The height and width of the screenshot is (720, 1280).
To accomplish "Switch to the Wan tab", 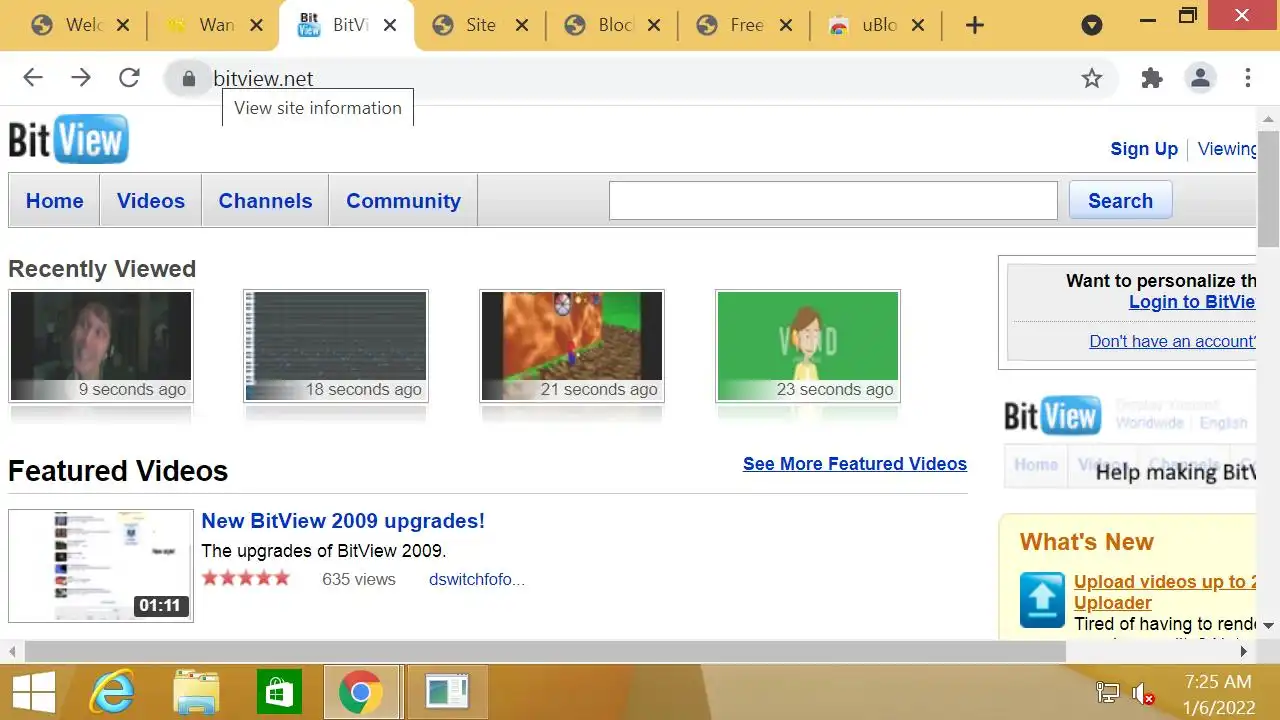I will (x=214, y=26).
